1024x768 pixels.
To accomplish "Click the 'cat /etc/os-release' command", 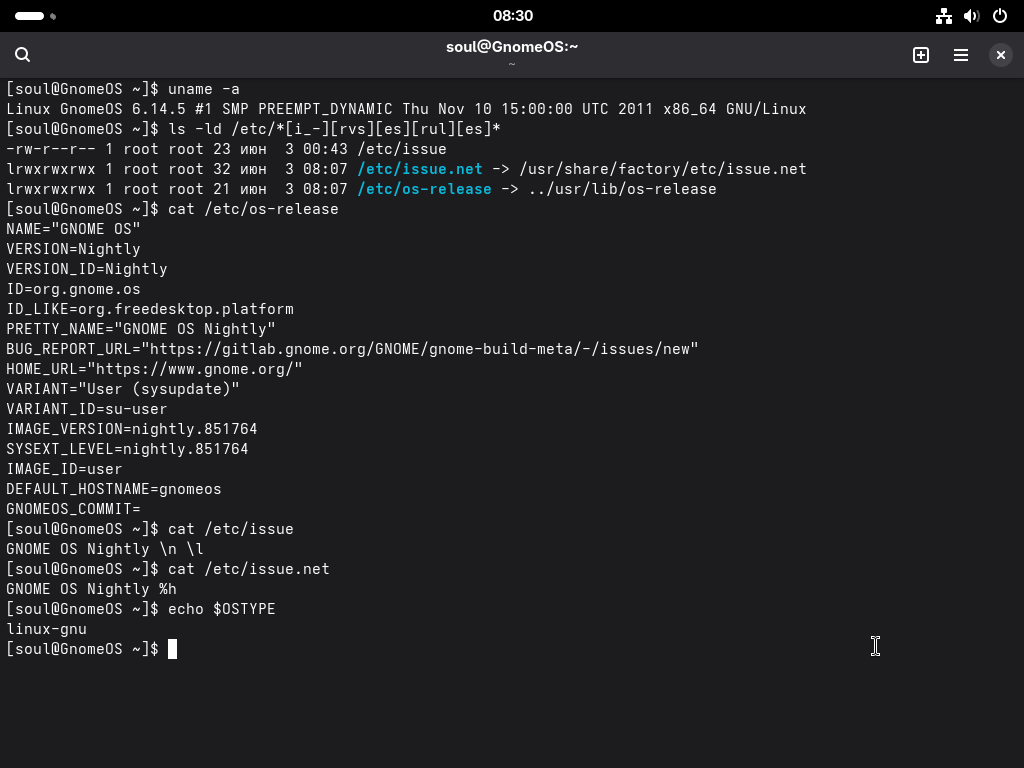I will point(253,209).
